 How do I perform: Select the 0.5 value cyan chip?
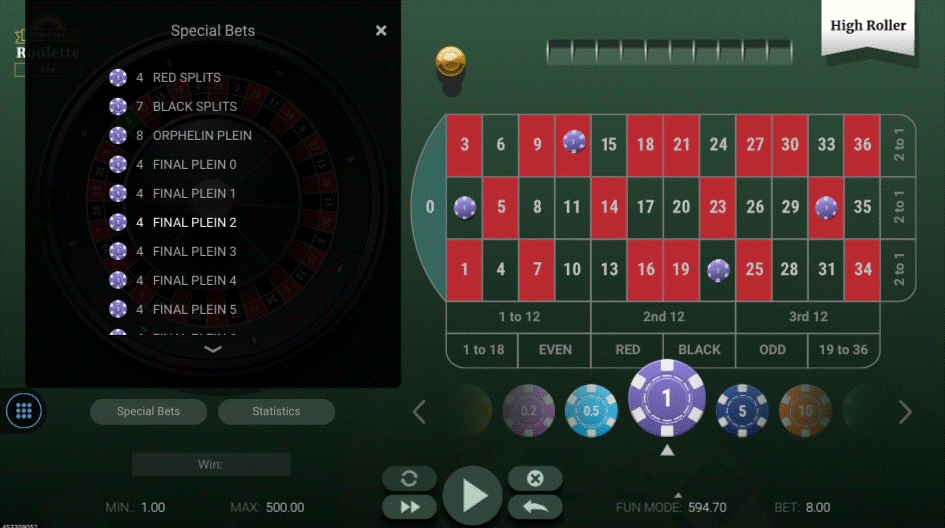(x=591, y=410)
